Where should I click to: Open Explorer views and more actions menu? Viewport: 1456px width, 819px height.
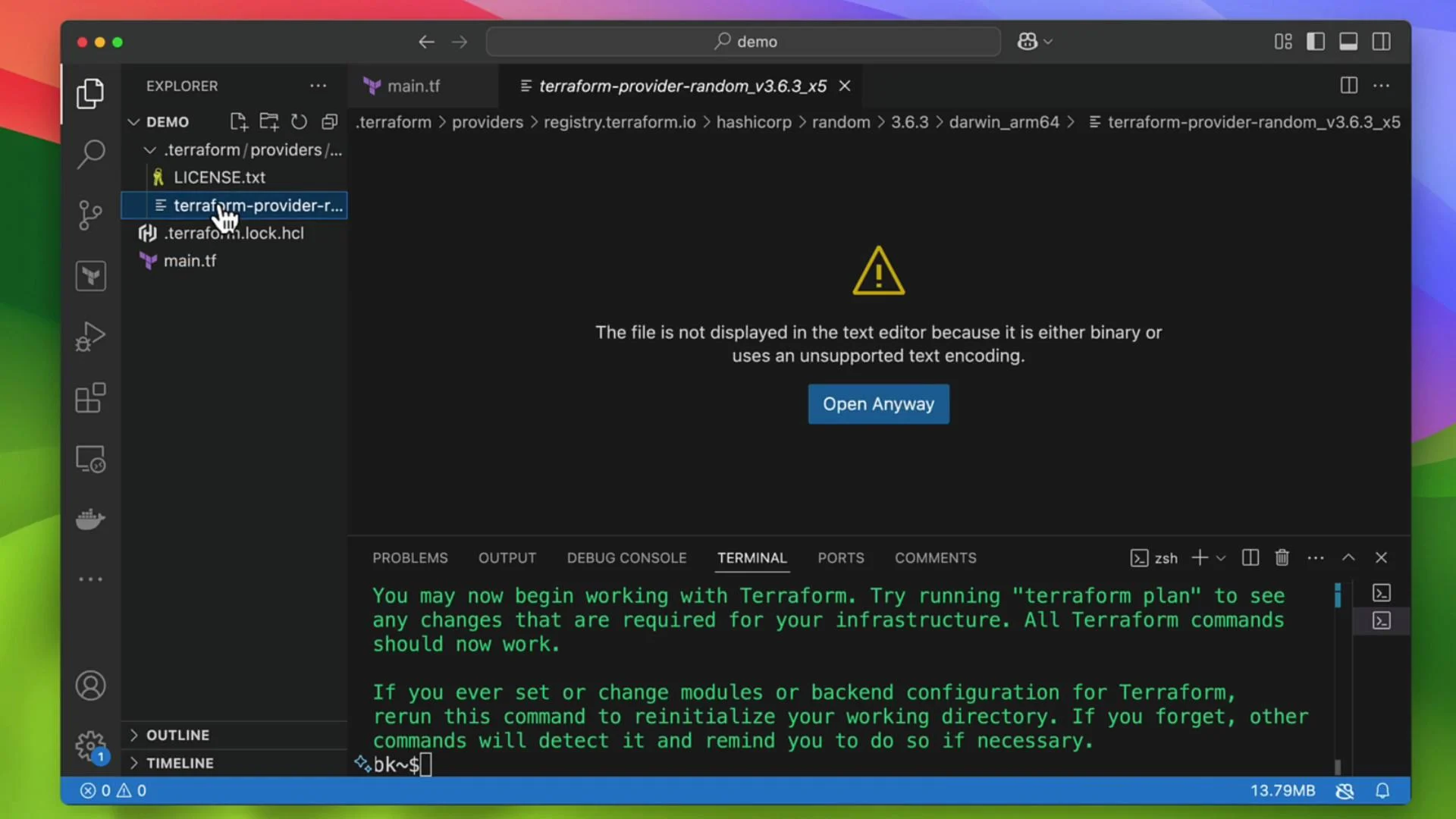tap(318, 86)
